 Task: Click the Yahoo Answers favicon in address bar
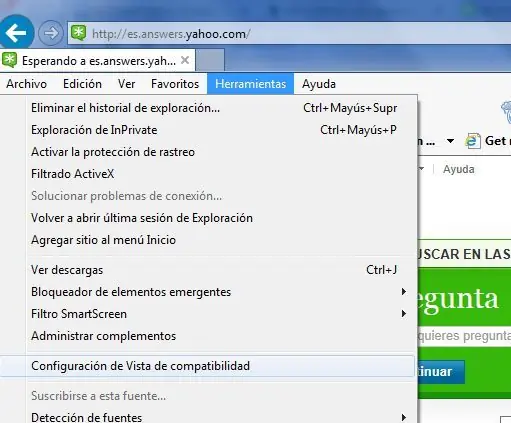(x=79, y=33)
